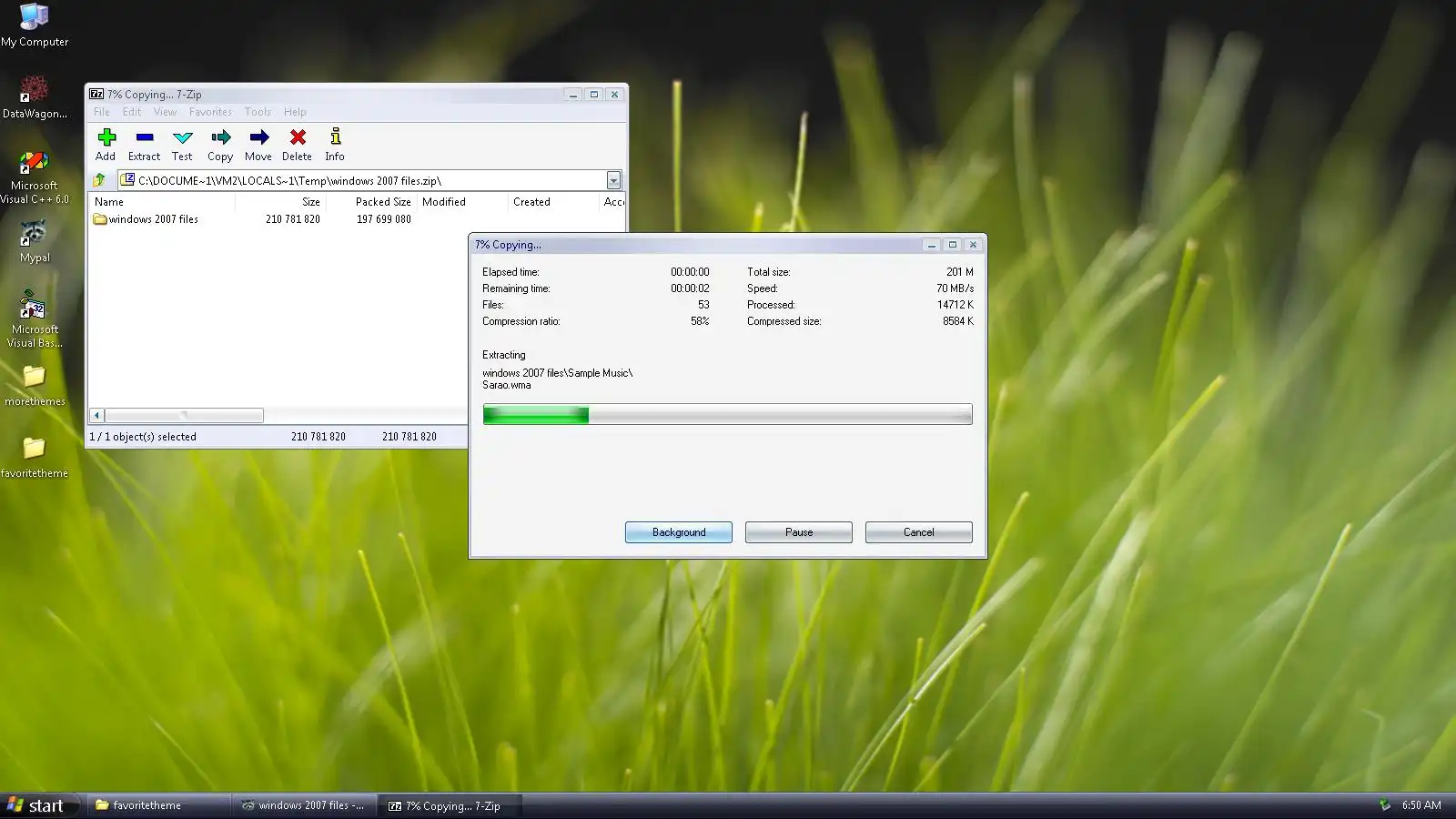Click the '1 / 1 object(s) selected' status text

click(x=143, y=437)
